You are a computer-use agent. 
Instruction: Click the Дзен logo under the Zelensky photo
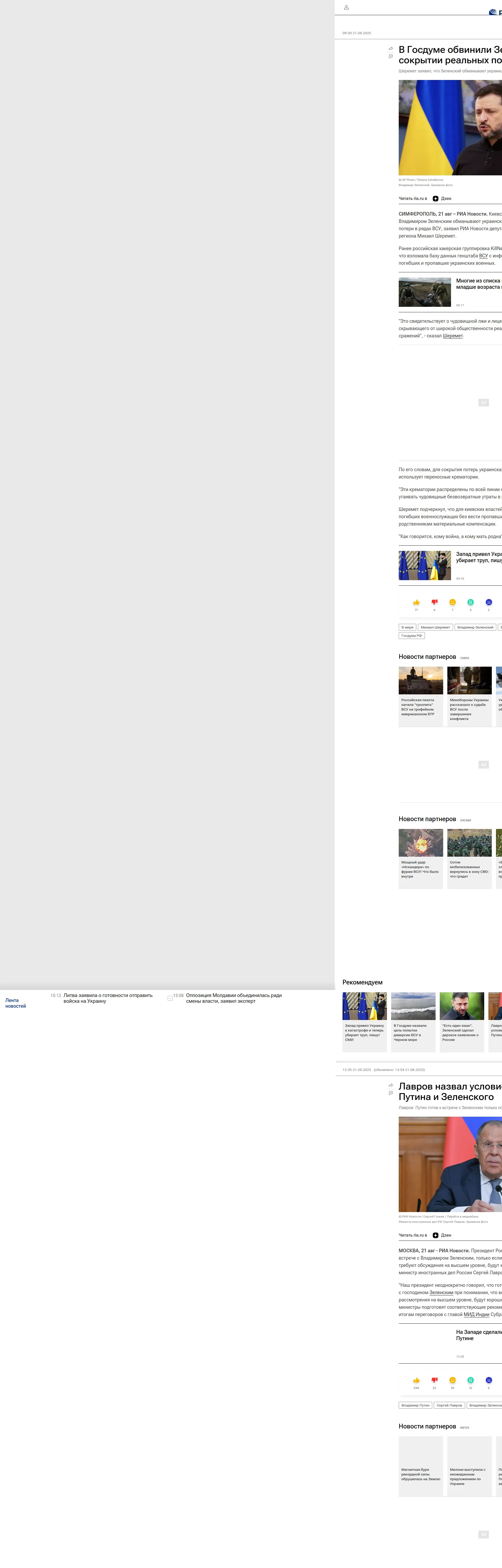point(436,198)
